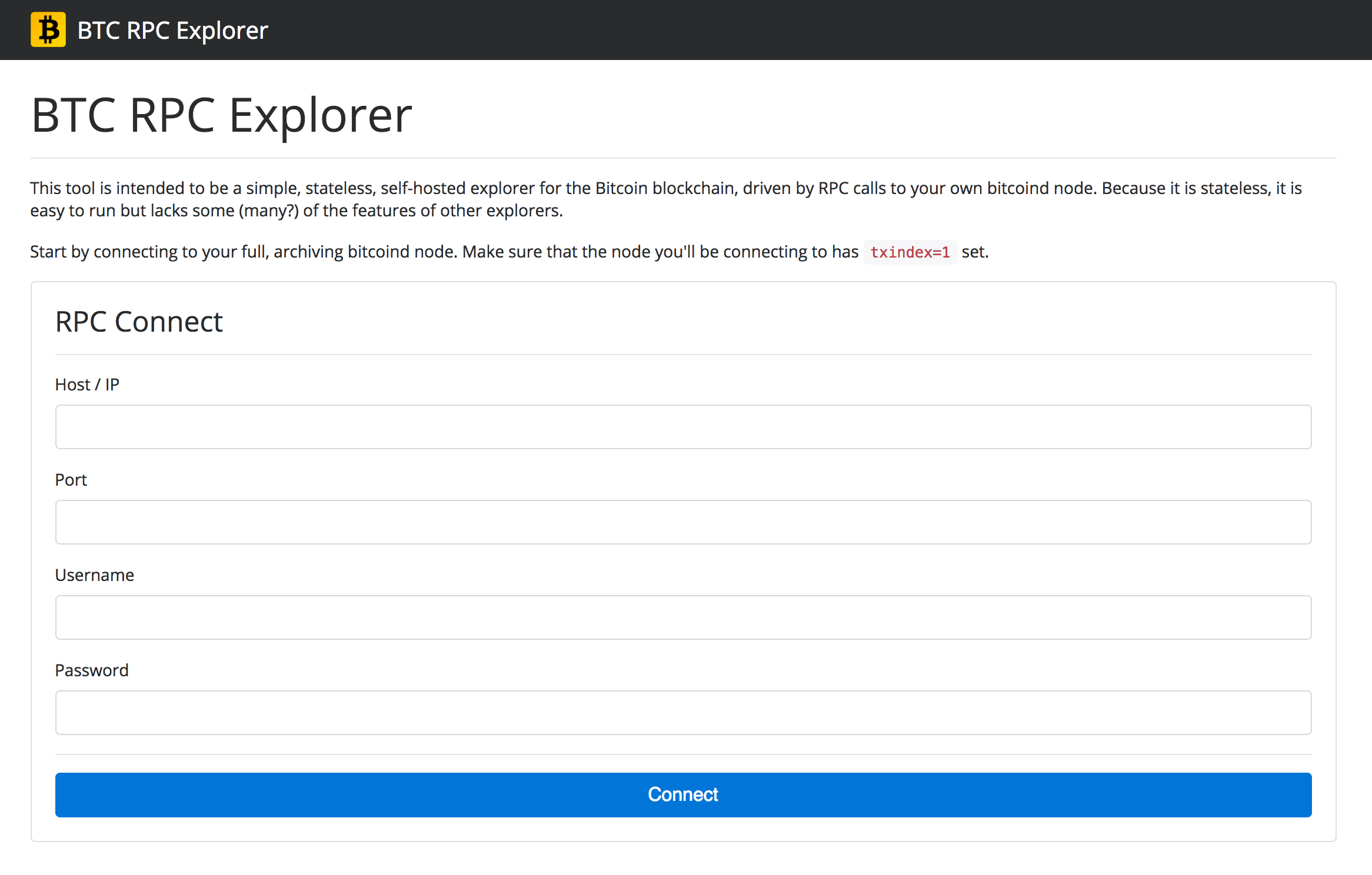This screenshot has width=1372, height=875.
Task: Focus the Username input field
Action: (683, 617)
